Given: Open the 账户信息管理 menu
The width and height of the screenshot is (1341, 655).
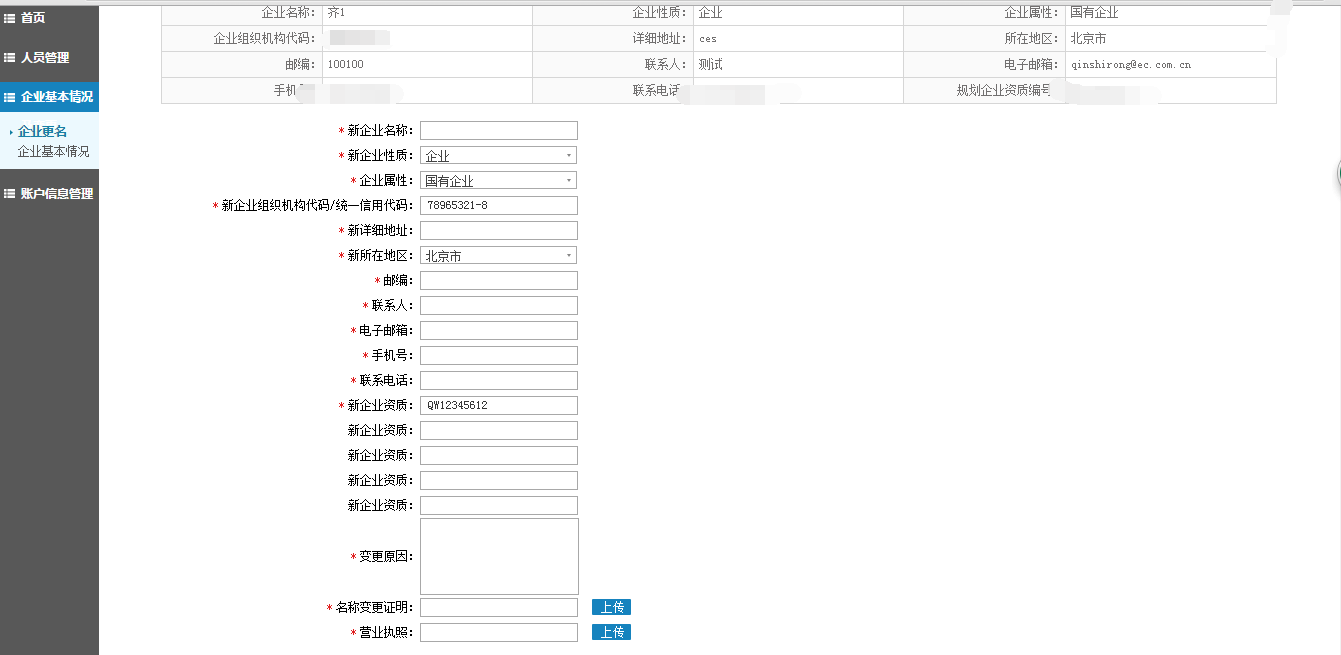Looking at the screenshot, I should click(56, 194).
